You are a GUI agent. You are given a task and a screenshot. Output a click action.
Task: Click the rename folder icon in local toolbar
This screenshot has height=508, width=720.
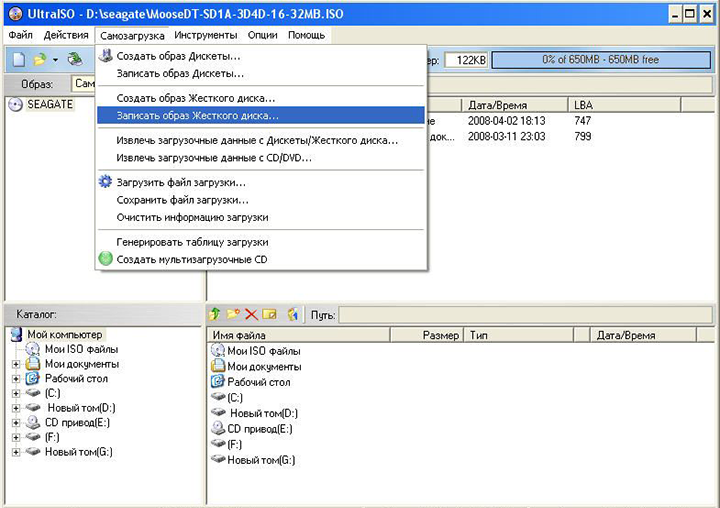point(270,314)
